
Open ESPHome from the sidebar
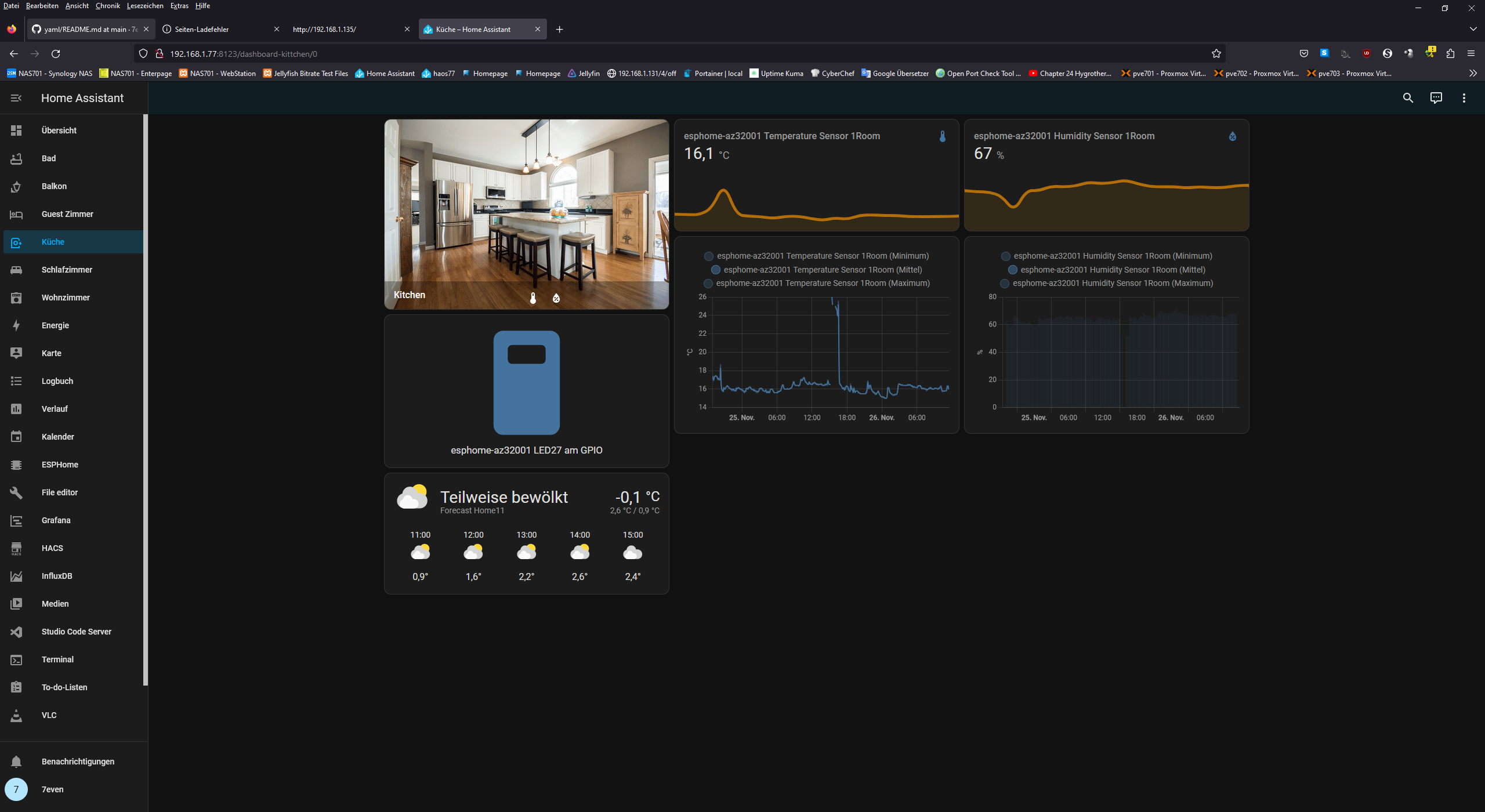pos(60,465)
